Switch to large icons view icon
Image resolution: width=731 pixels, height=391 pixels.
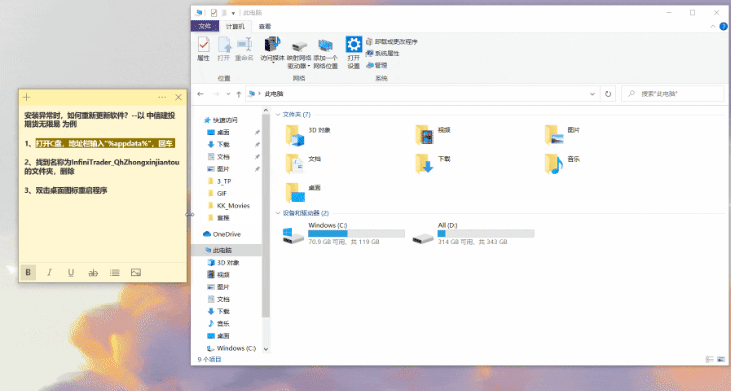coord(721,359)
